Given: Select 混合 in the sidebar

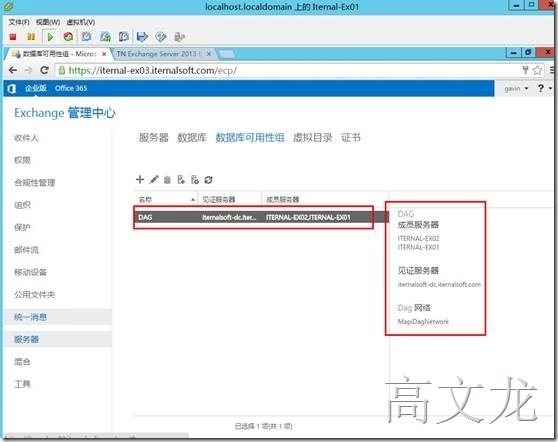Looking at the screenshot, I should [x=22, y=362].
